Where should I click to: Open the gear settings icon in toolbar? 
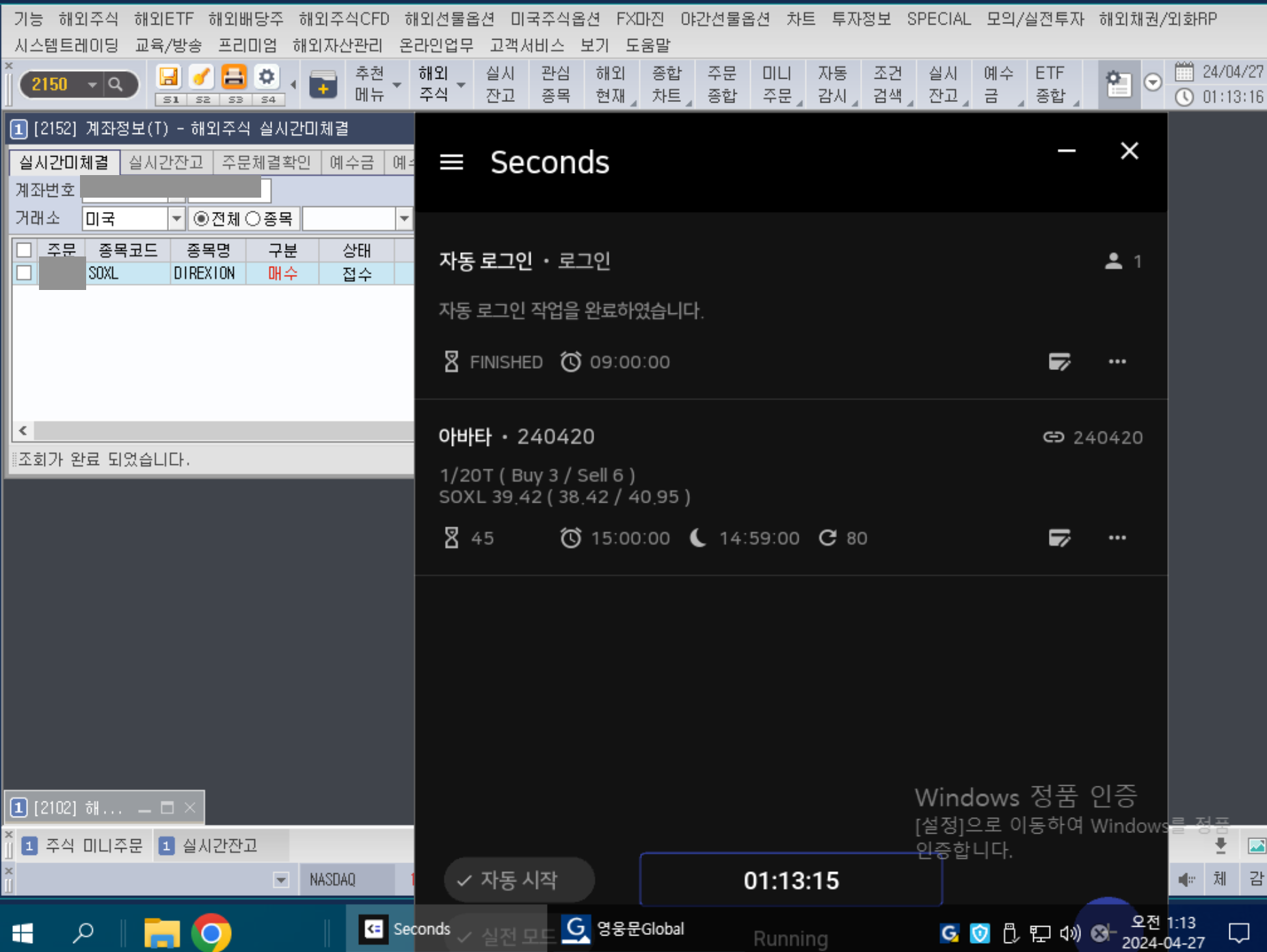[267, 77]
